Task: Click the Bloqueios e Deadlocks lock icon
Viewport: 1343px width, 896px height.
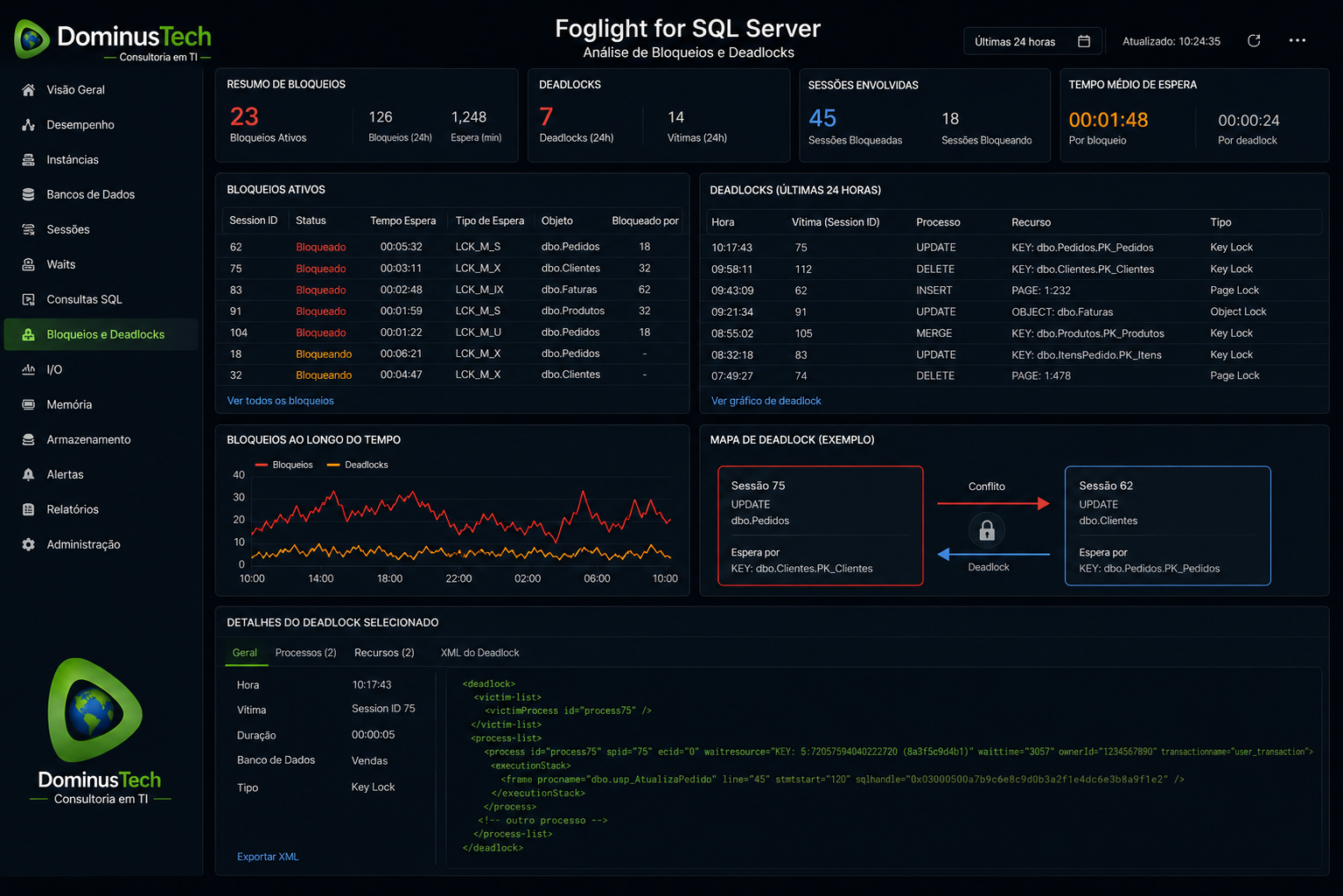Action: click(28, 334)
